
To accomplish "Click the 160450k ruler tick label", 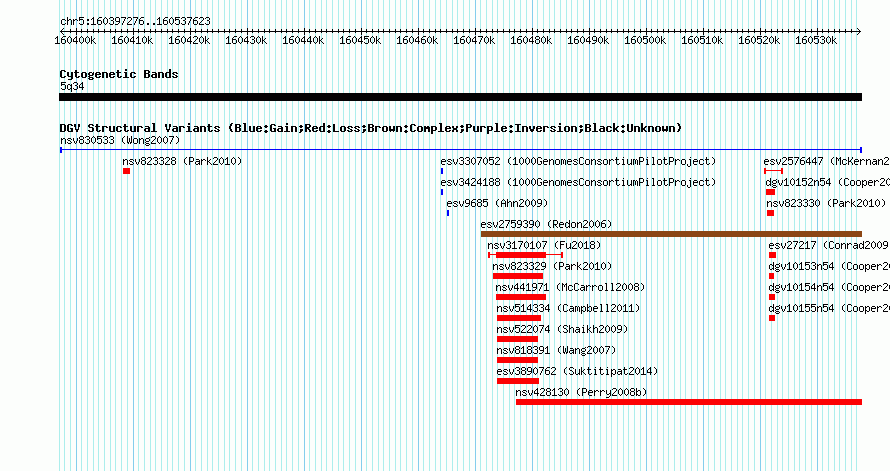I will 360,40.
